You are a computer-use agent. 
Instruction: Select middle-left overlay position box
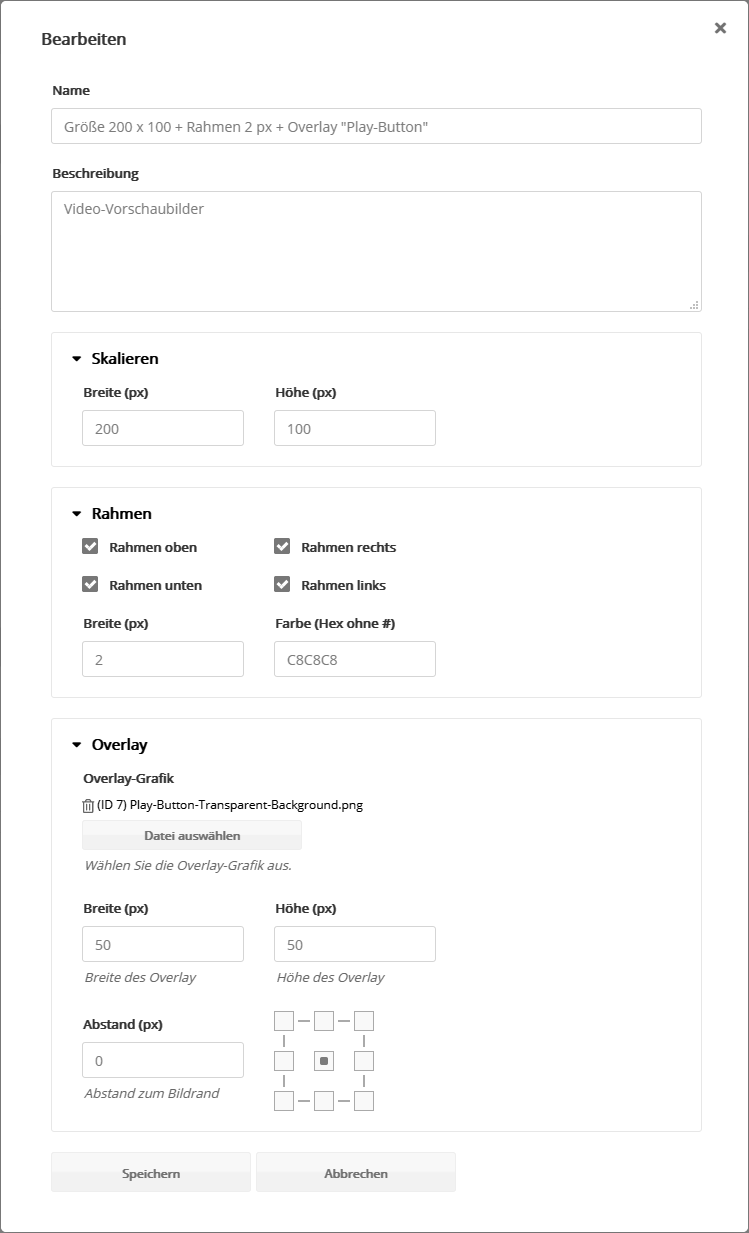click(x=284, y=1060)
